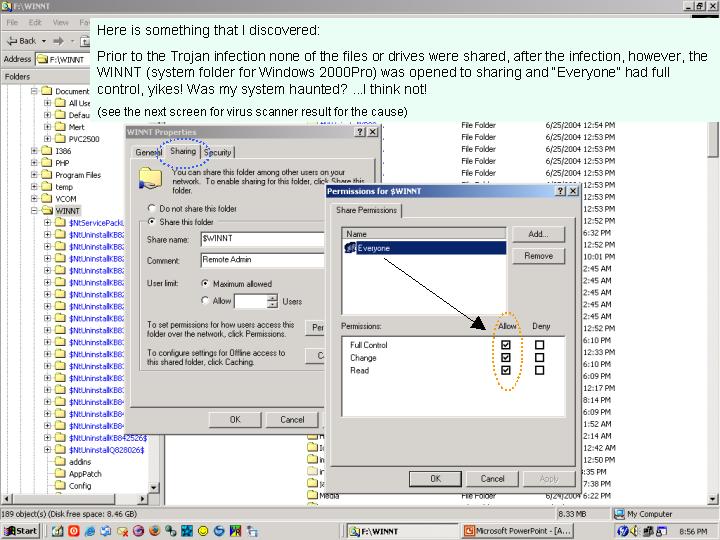This screenshot has width=720, height=540.
Task: Open the Edit menu in Explorer
Action: pos(35,22)
